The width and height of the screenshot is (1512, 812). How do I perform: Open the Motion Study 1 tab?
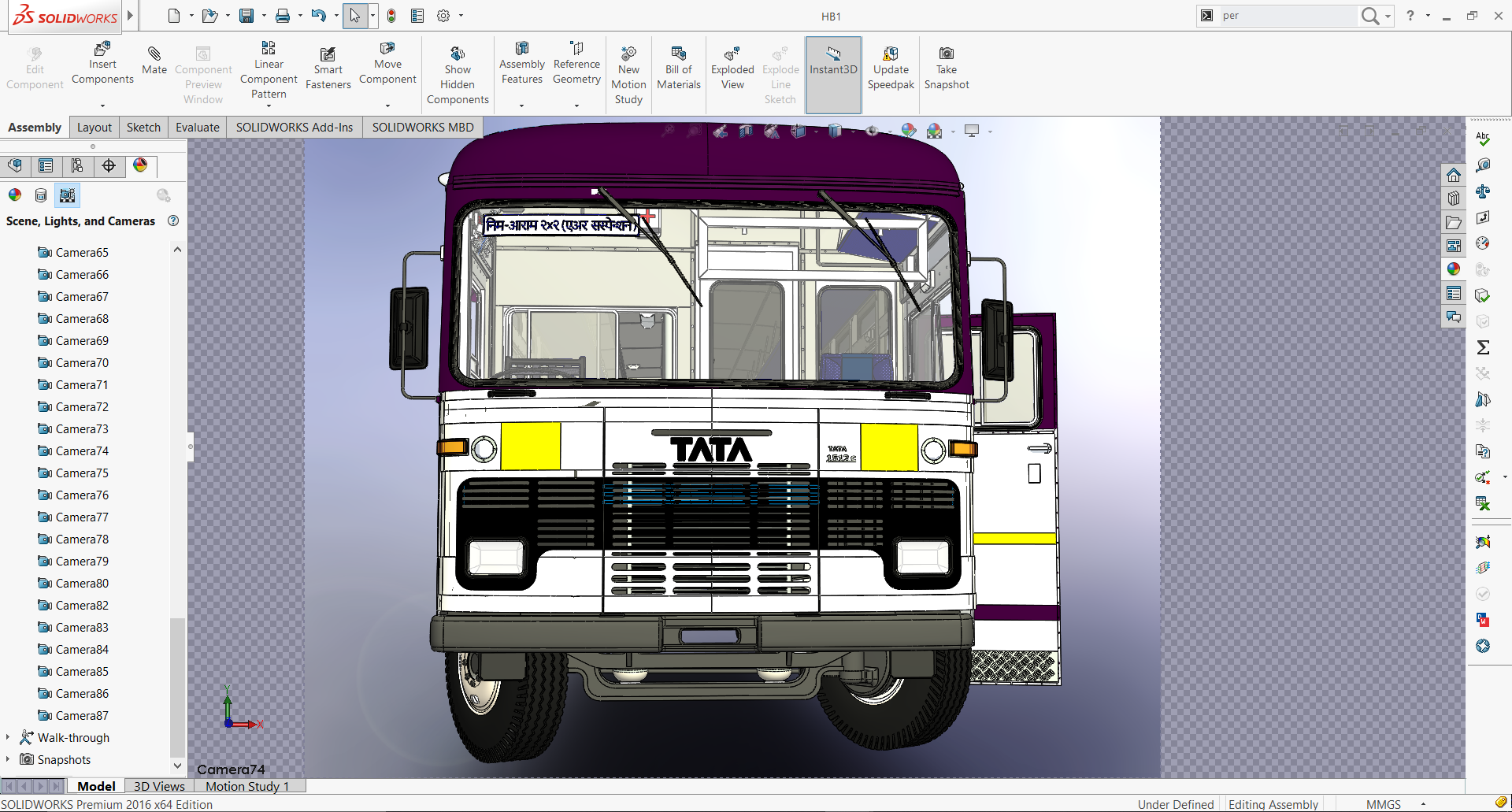point(247,786)
